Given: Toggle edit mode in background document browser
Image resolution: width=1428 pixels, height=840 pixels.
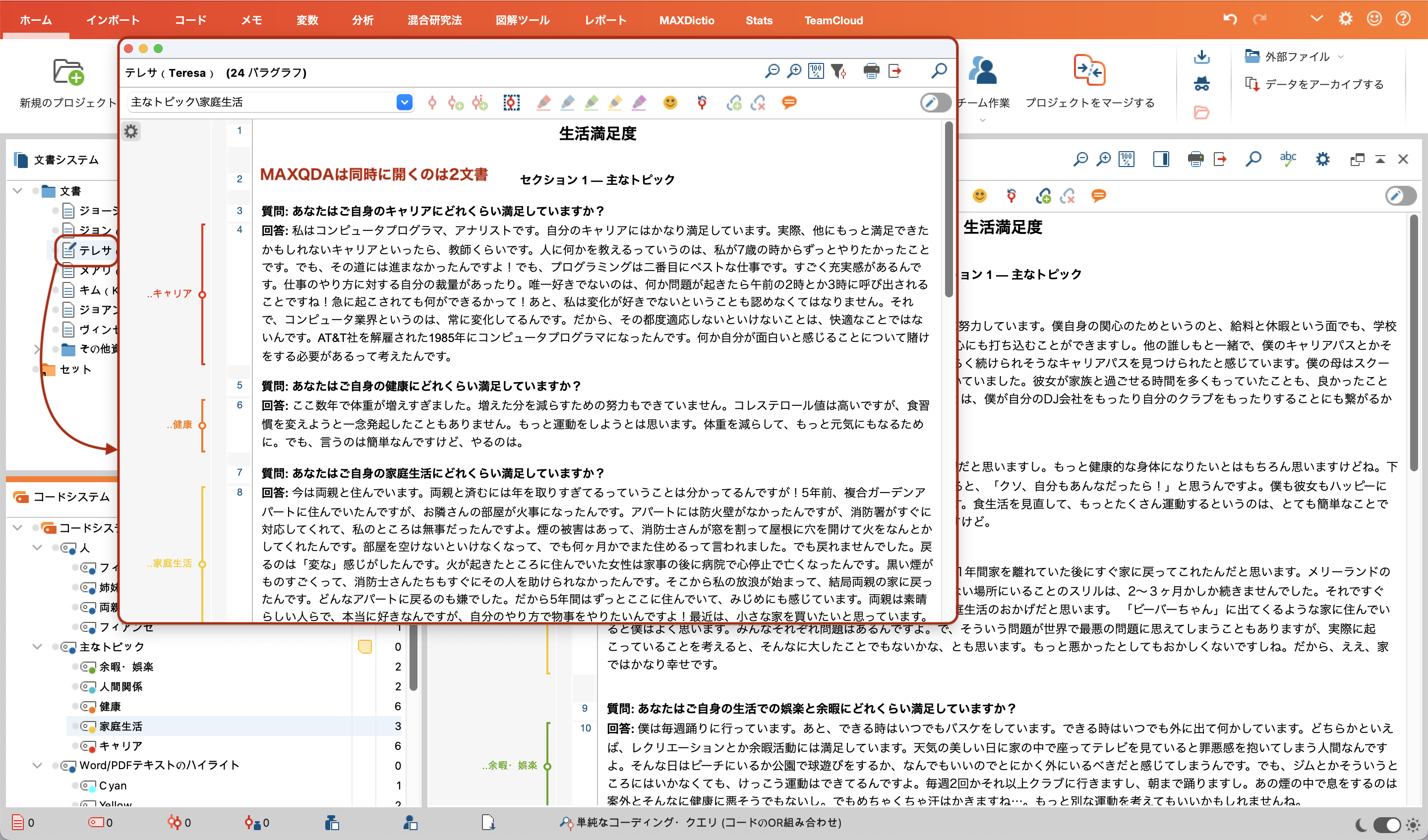Looking at the screenshot, I should [1401, 196].
